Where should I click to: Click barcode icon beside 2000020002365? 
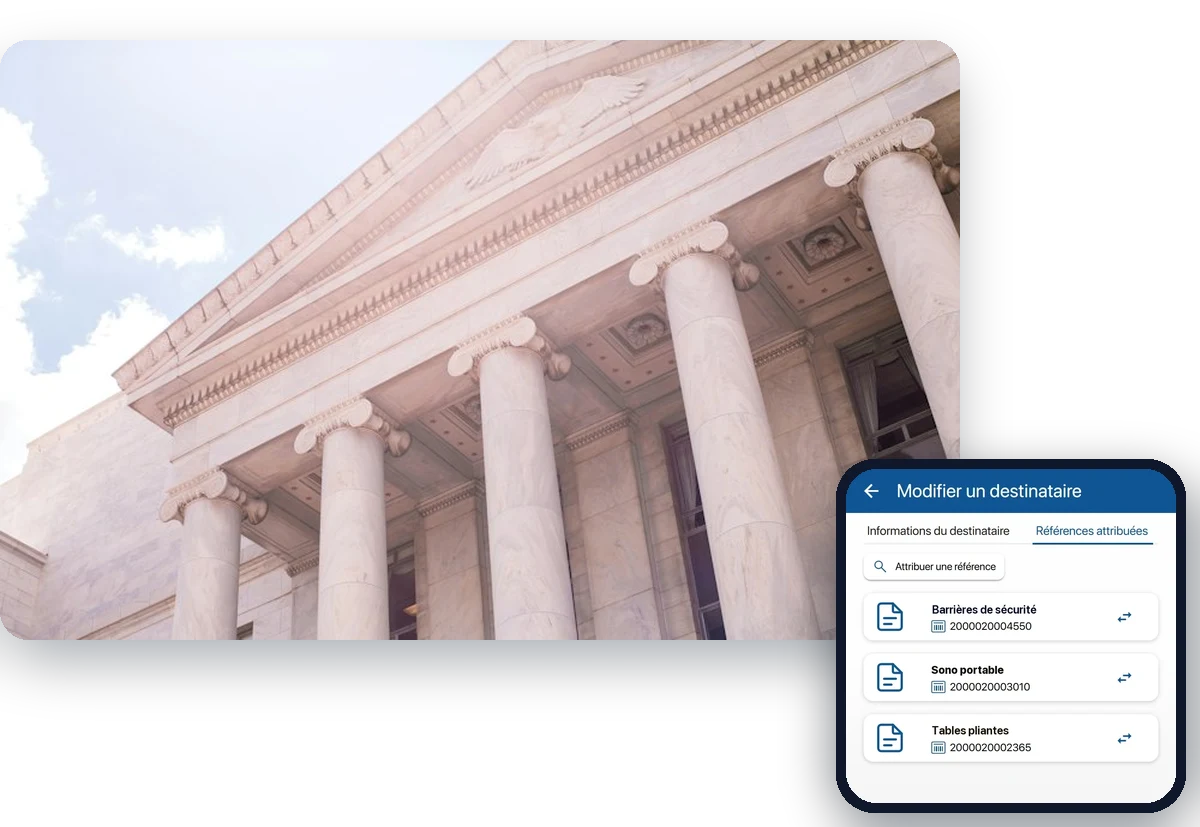[x=938, y=748]
